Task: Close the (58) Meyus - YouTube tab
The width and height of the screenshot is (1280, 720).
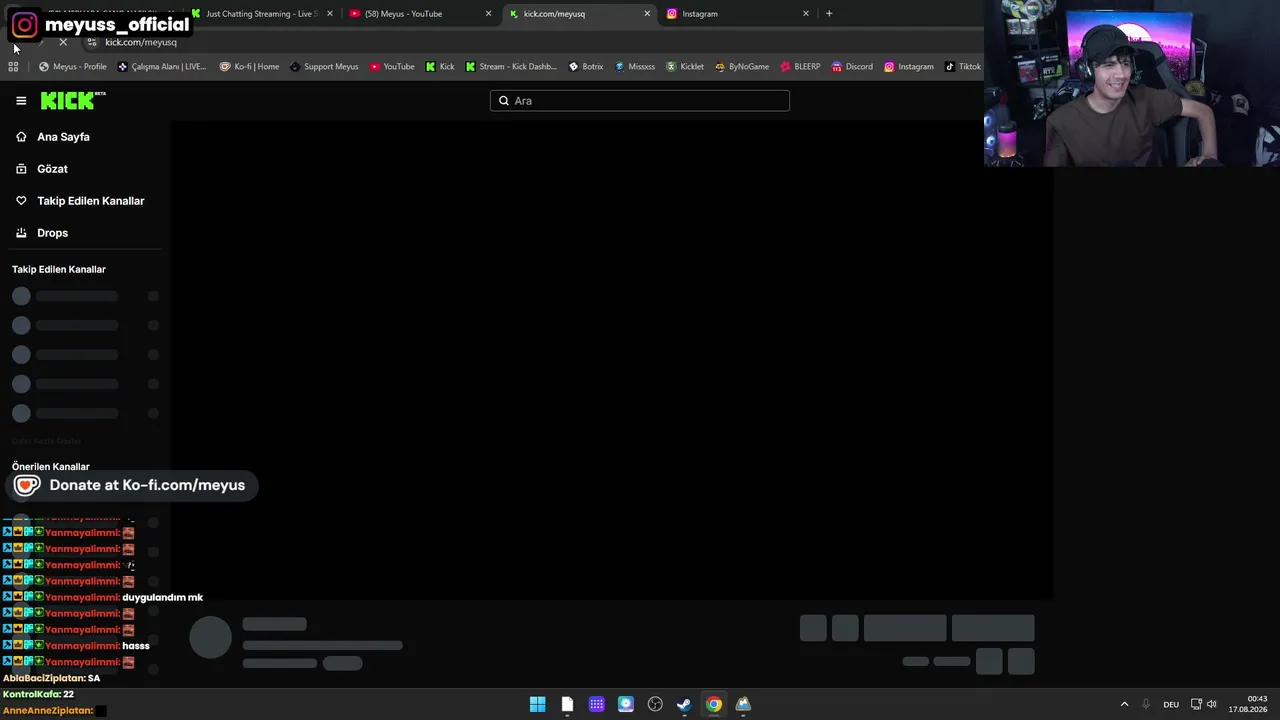Action: click(488, 14)
